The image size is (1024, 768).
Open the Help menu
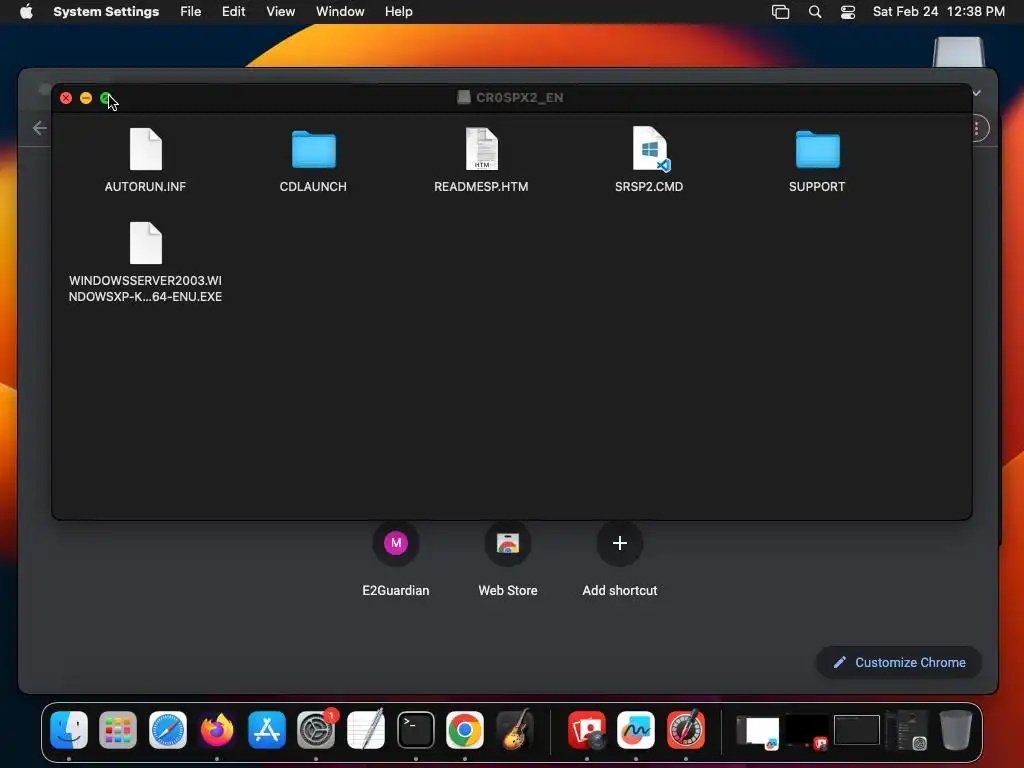pos(398,11)
